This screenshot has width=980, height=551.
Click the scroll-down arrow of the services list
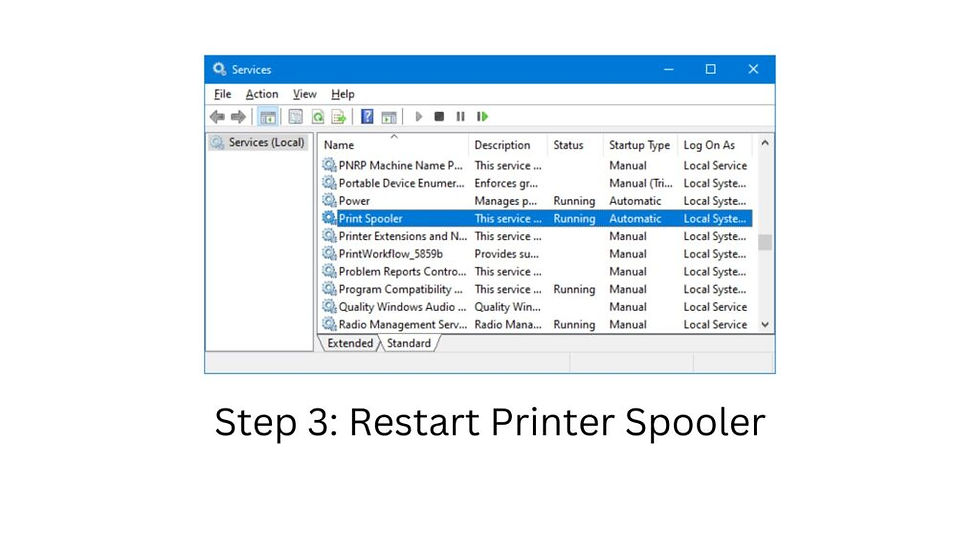[765, 324]
